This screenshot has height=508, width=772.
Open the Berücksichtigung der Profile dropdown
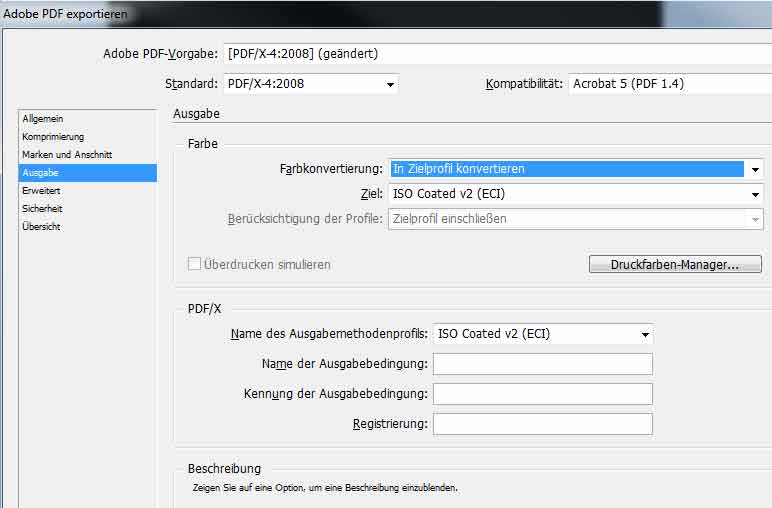pos(576,219)
